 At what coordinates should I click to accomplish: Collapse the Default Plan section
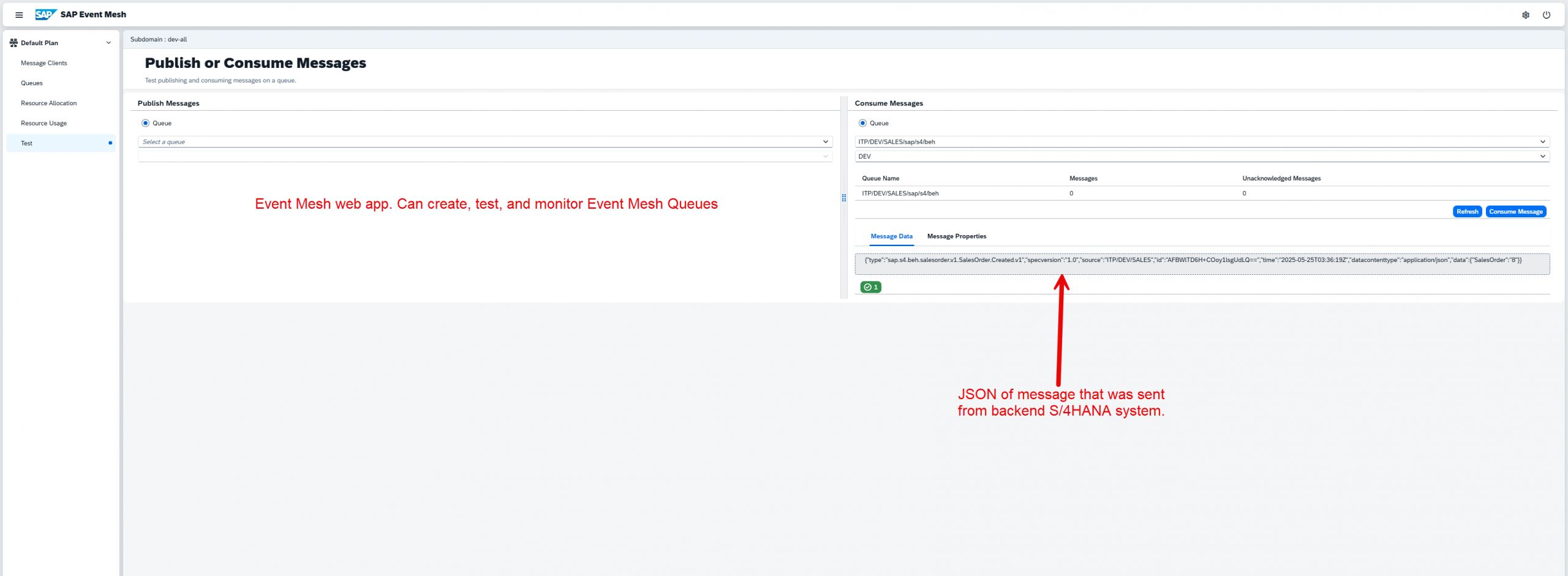point(108,43)
